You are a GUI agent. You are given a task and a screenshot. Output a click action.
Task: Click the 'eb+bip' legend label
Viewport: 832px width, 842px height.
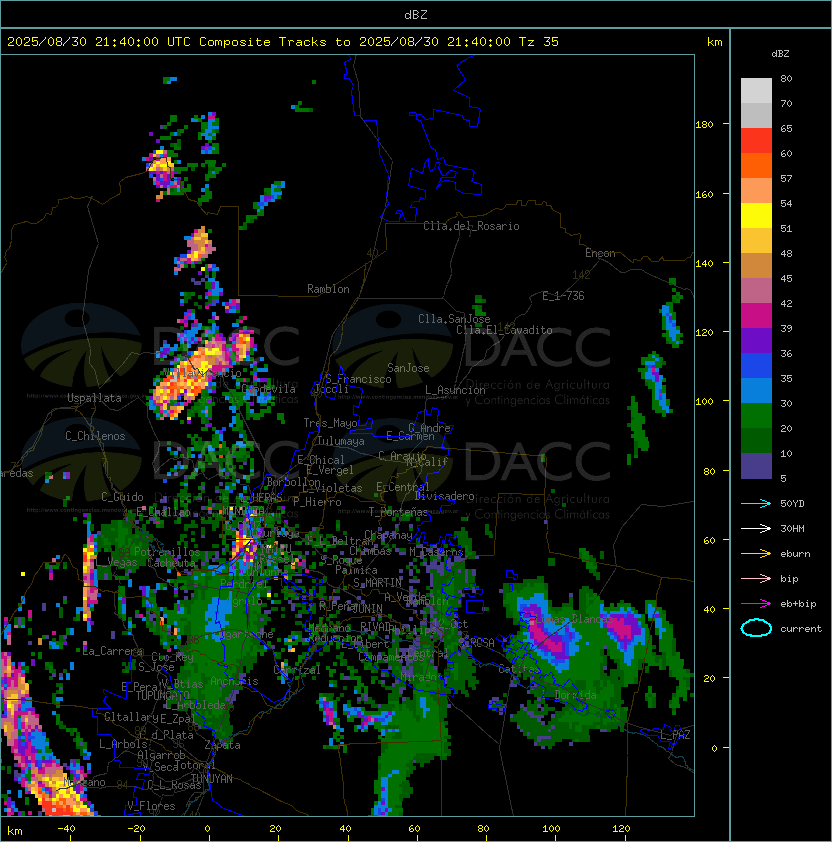[x=798, y=604]
